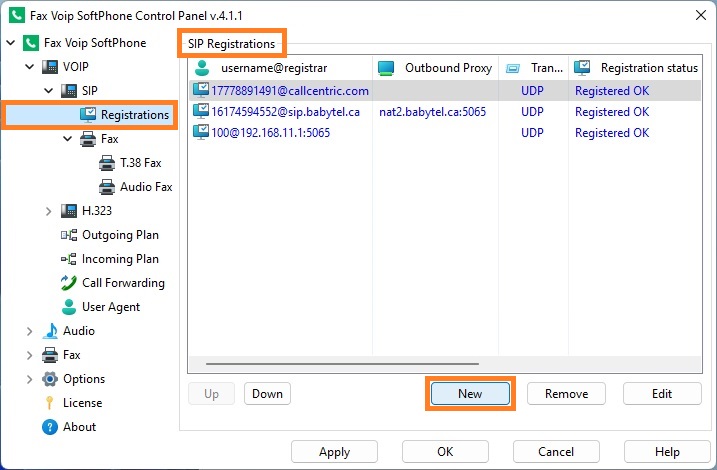Click the H.323 phone icon
The image size is (717, 470).
tap(69, 211)
